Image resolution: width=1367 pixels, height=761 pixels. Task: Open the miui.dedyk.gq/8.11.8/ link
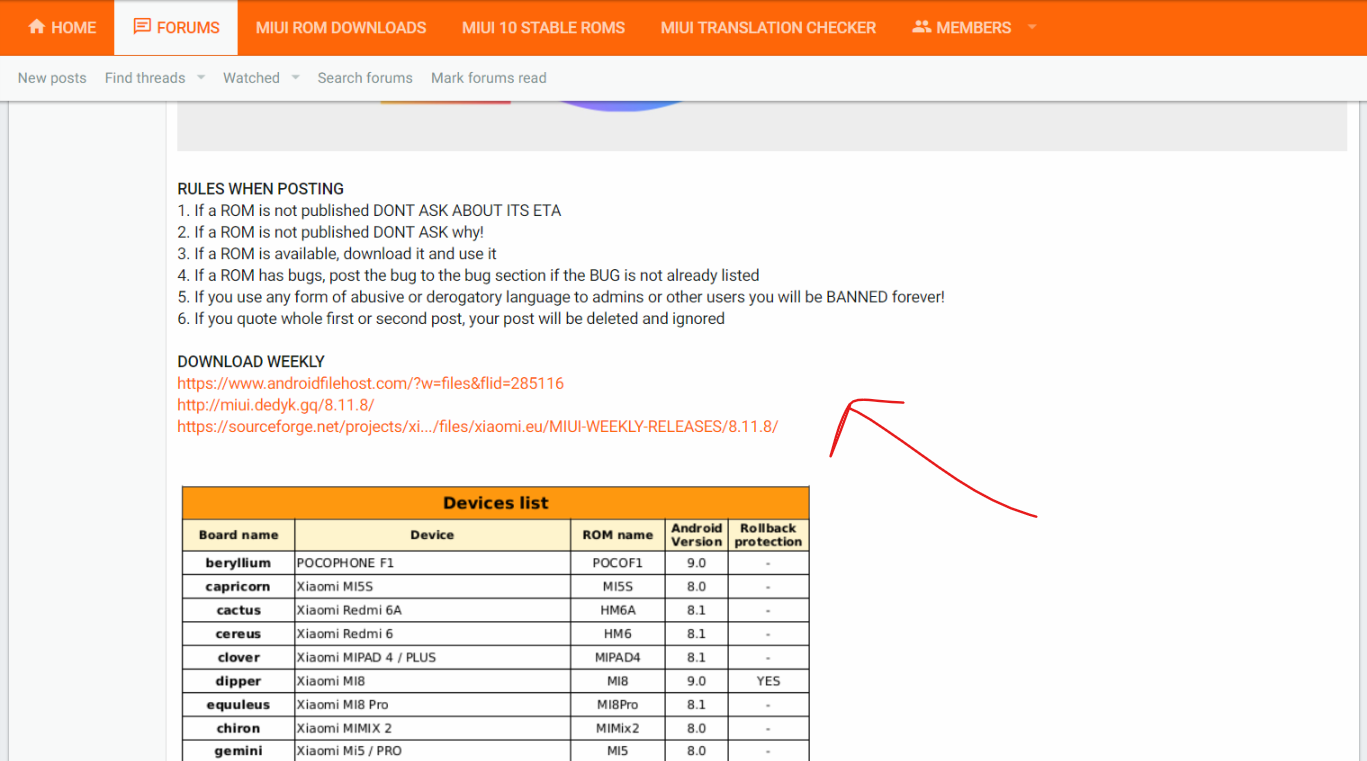(276, 405)
